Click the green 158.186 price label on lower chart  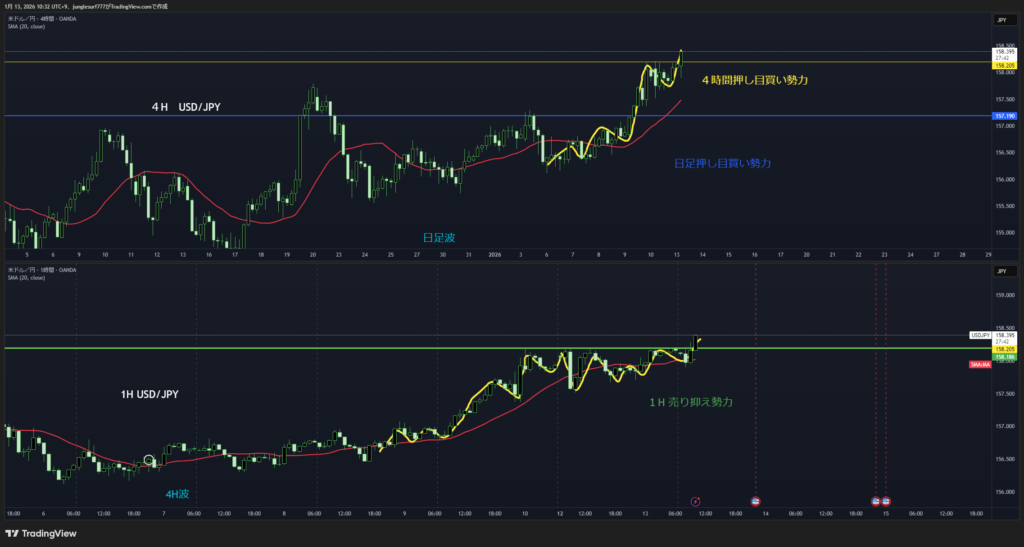(1003, 356)
